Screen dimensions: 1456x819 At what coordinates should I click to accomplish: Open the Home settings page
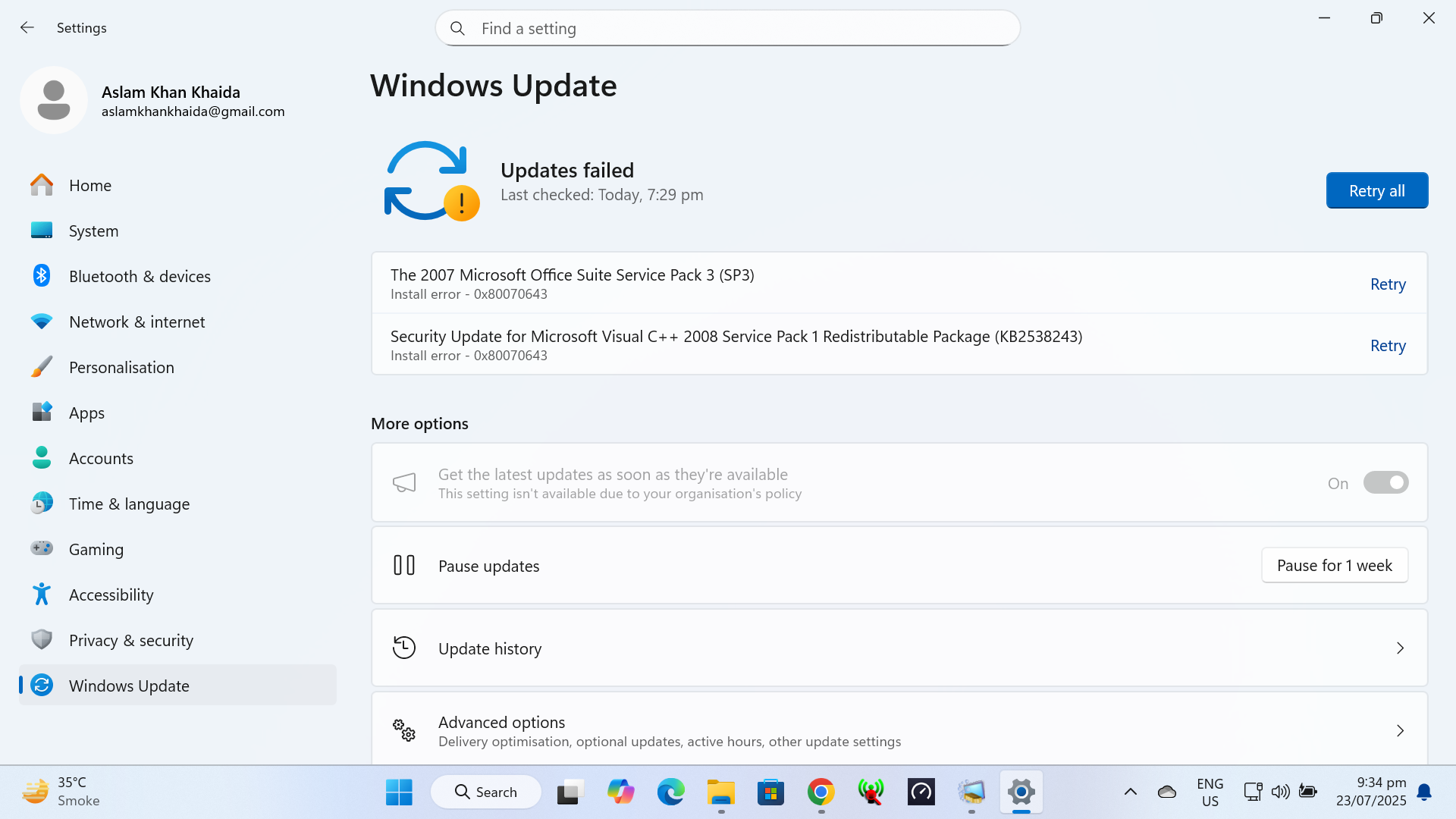click(x=177, y=185)
